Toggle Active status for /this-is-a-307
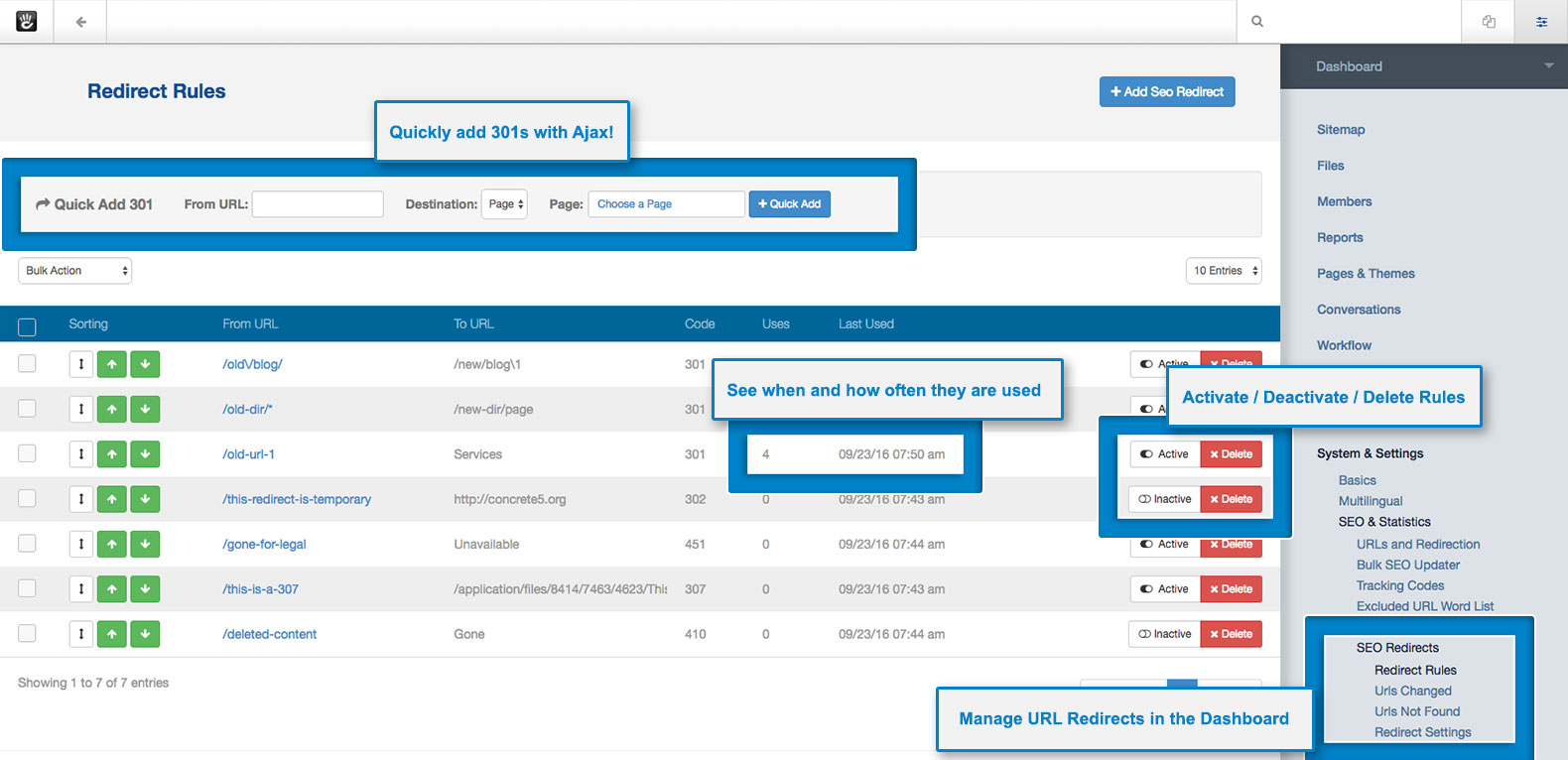The image size is (1568, 760). click(x=1165, y=589)
